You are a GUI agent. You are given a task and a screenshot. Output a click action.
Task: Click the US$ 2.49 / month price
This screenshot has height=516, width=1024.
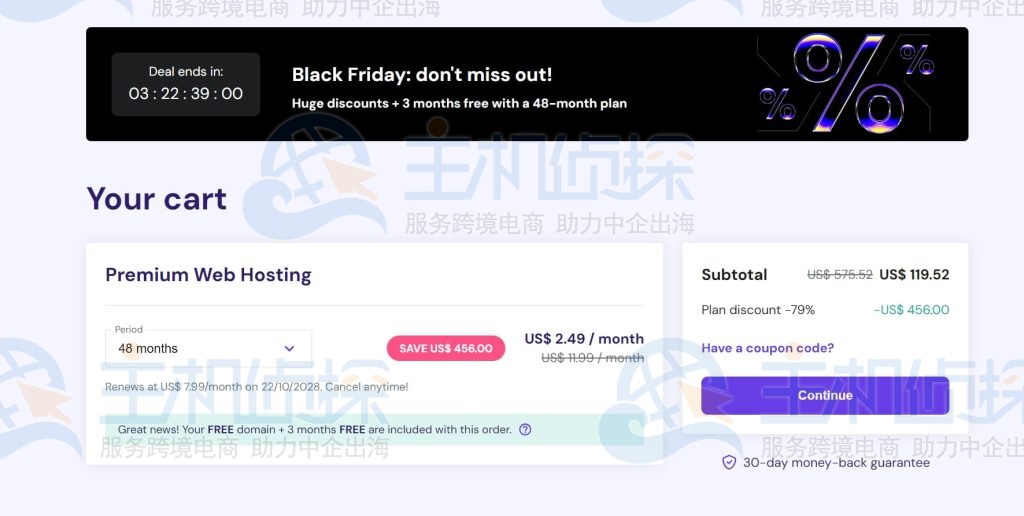[584, 339]
